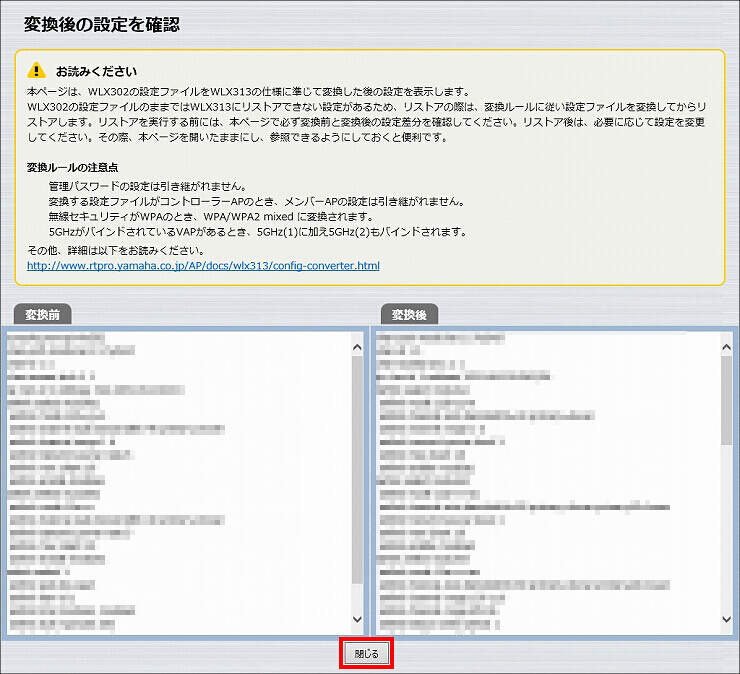Click the 閉じる (close) button
The image size is (740, 674).
pyautogui.click(x=366, y=653)
